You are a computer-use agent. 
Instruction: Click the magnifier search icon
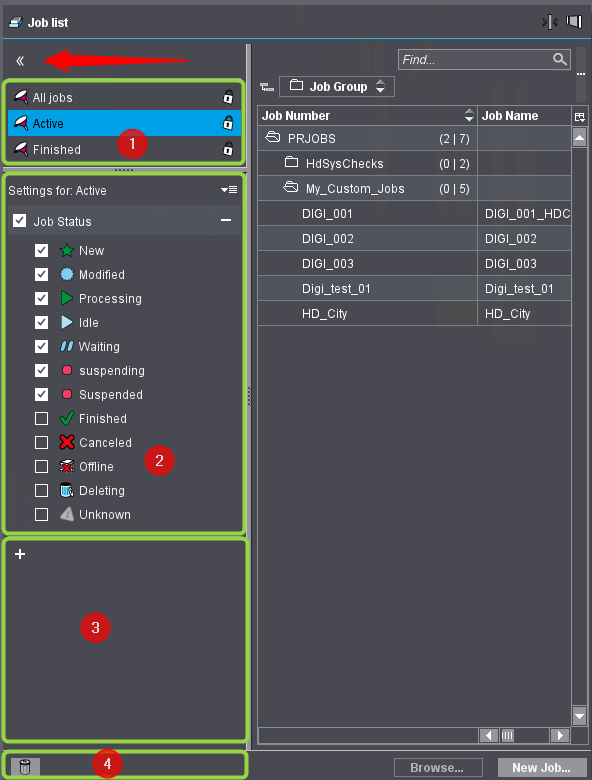560,59
